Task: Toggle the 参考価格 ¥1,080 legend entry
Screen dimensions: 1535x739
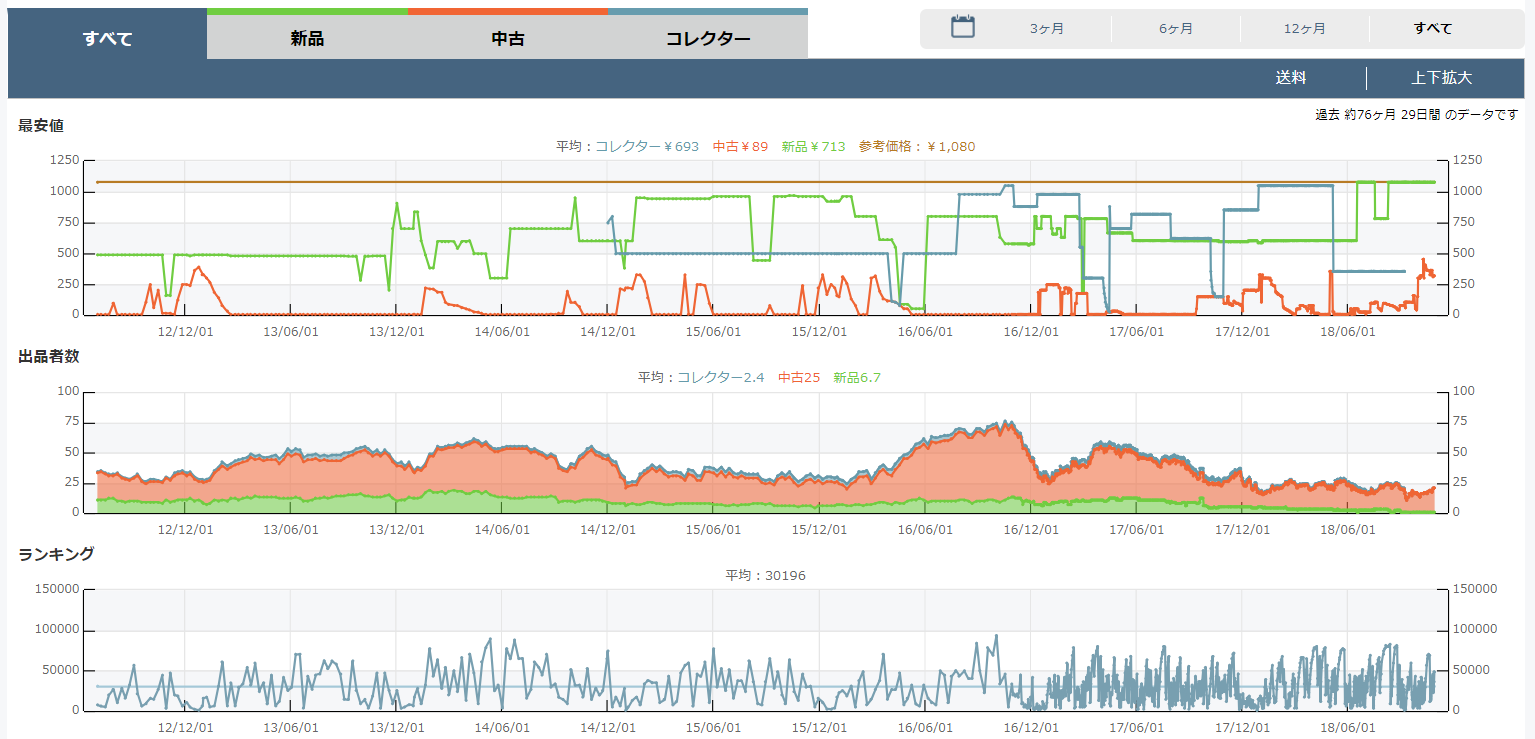Action: tap(916, 147)
